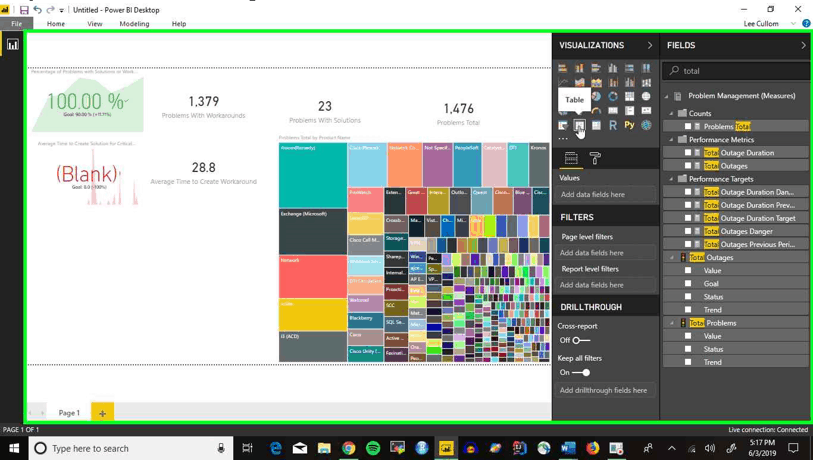Open Firefox from the taskbar
The width and height of the screenshot is (814, 462).
click(592, 448)
